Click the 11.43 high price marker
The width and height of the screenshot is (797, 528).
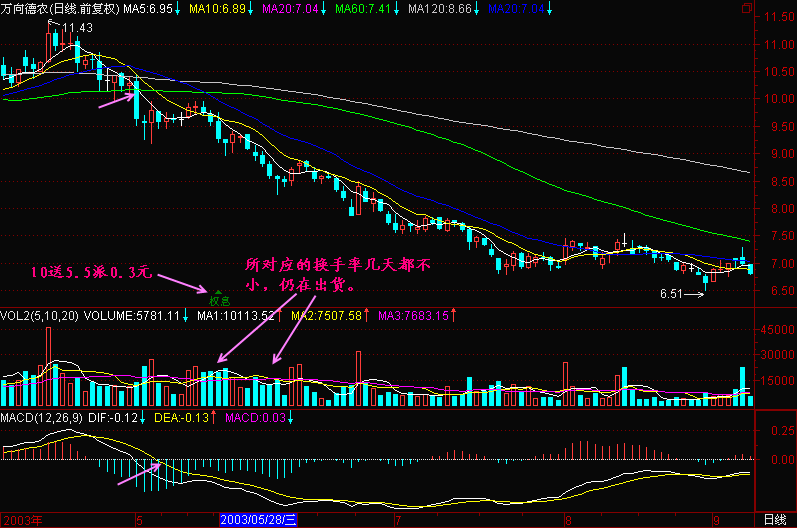click(x=76, y=27)
